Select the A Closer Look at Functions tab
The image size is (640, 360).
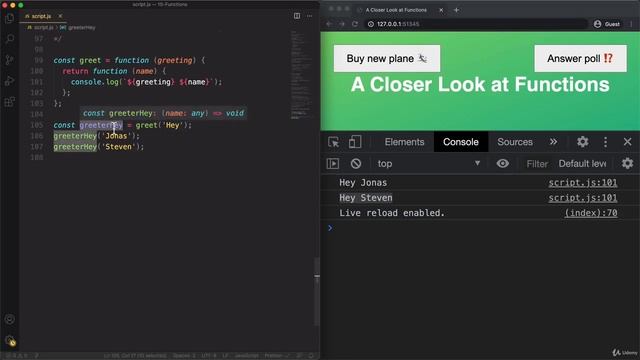pos(396,10)
